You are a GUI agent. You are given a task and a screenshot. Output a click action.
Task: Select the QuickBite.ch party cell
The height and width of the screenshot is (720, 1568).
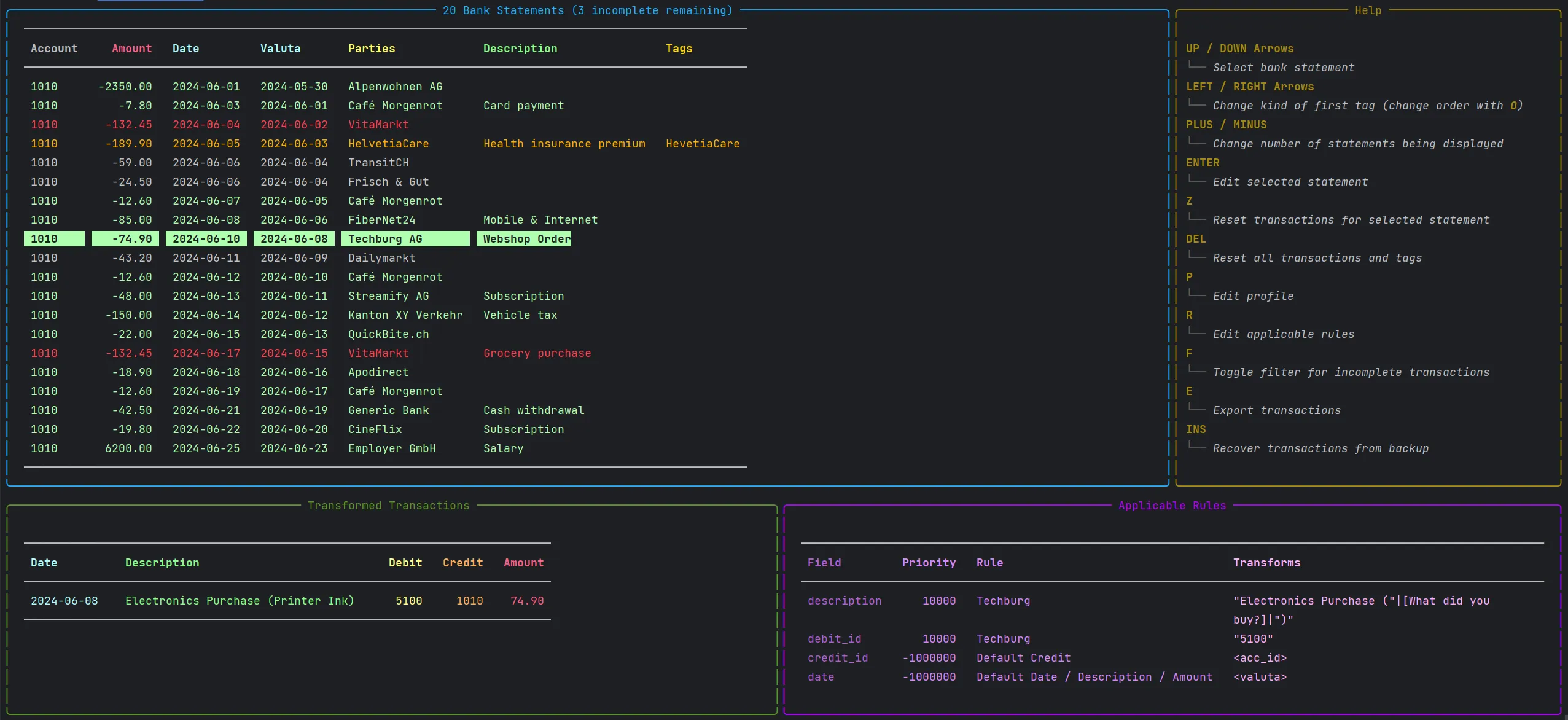coord(388,334)
